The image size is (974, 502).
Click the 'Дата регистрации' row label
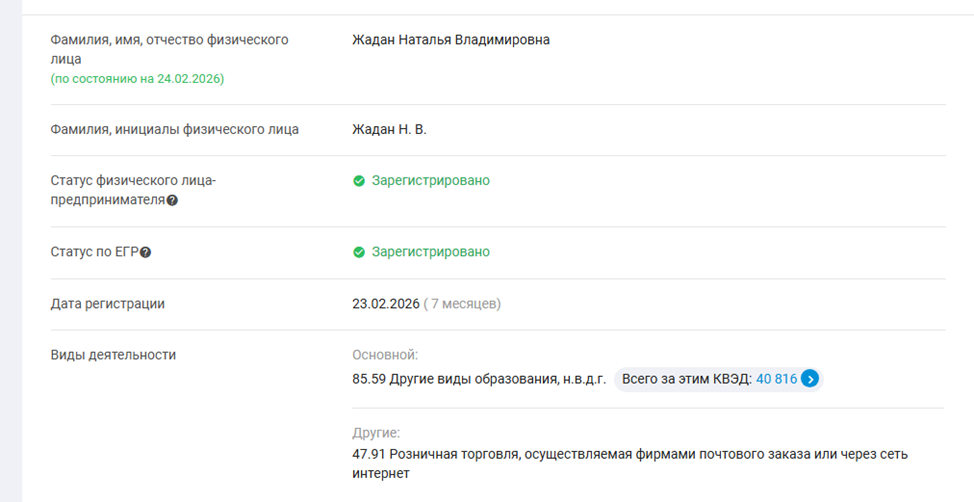pyautogui.click(x=107, y=304)
